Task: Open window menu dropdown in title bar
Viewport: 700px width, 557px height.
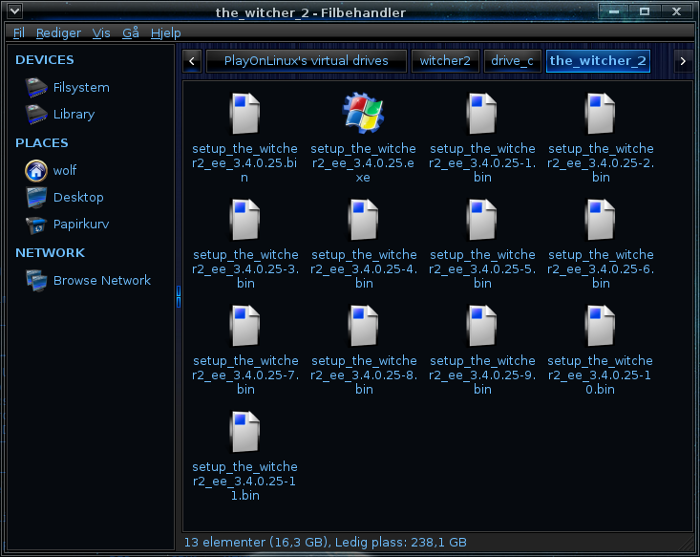Action: [15, 11]
